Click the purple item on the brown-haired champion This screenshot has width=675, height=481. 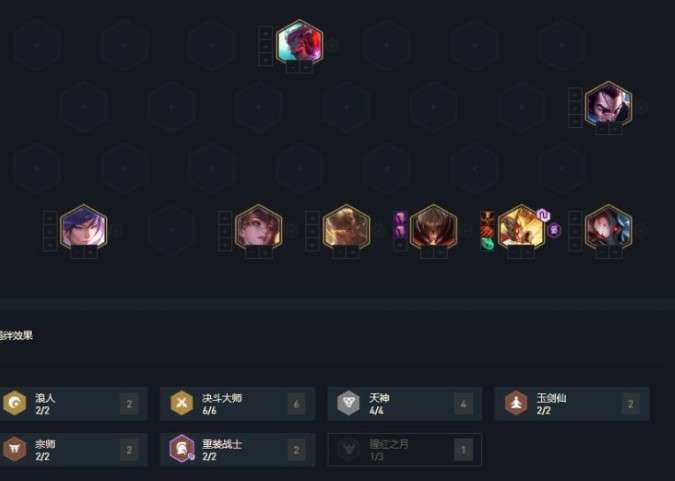pos(400,218)
